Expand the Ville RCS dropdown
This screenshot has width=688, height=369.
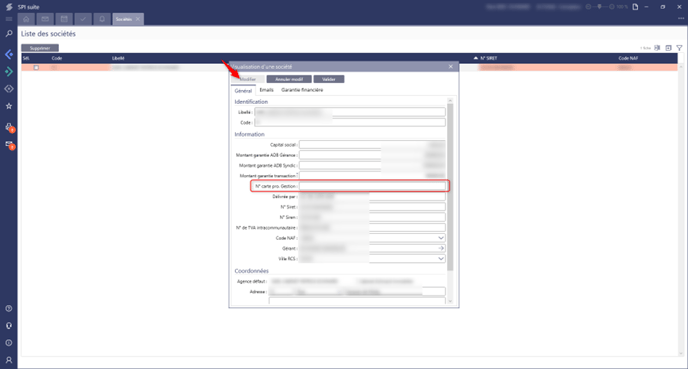click(441, 259)
